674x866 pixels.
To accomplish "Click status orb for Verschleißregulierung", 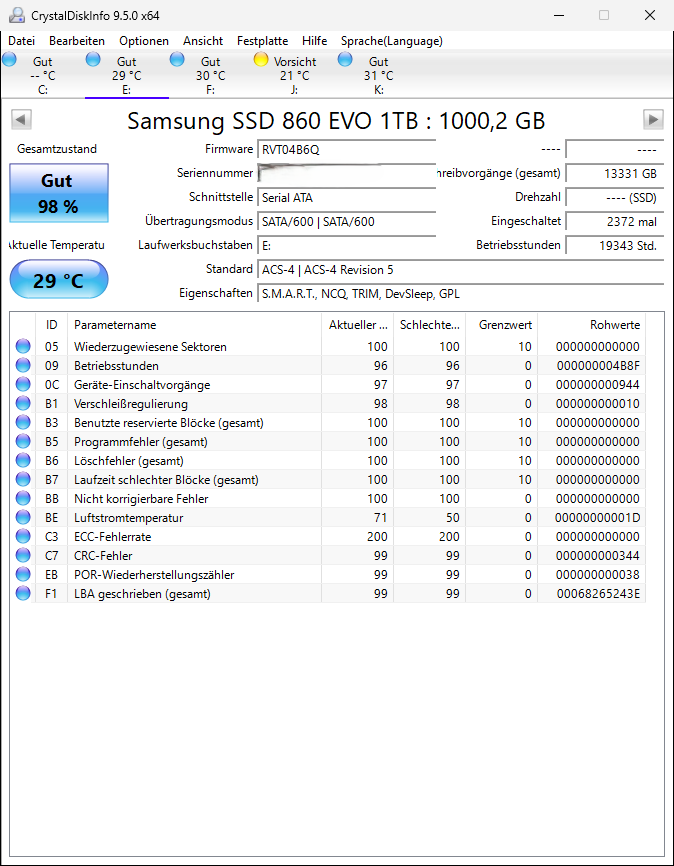I will [23, 404].
